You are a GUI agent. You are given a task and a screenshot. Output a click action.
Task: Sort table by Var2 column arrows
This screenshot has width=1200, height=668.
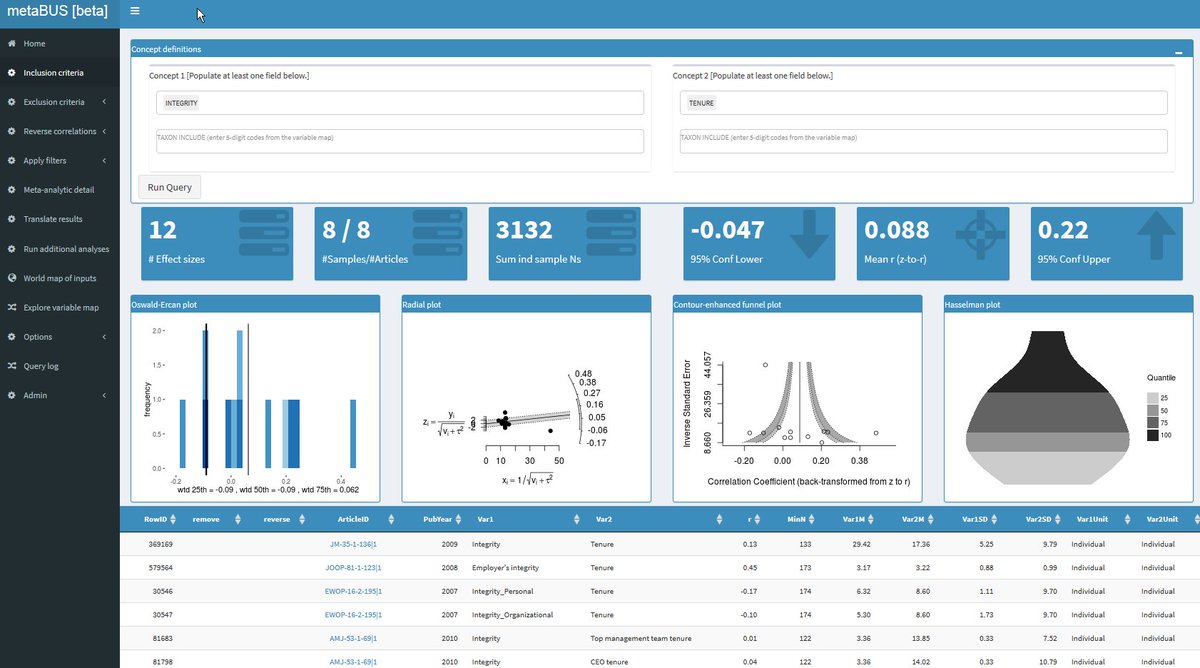tap(720, 519)
